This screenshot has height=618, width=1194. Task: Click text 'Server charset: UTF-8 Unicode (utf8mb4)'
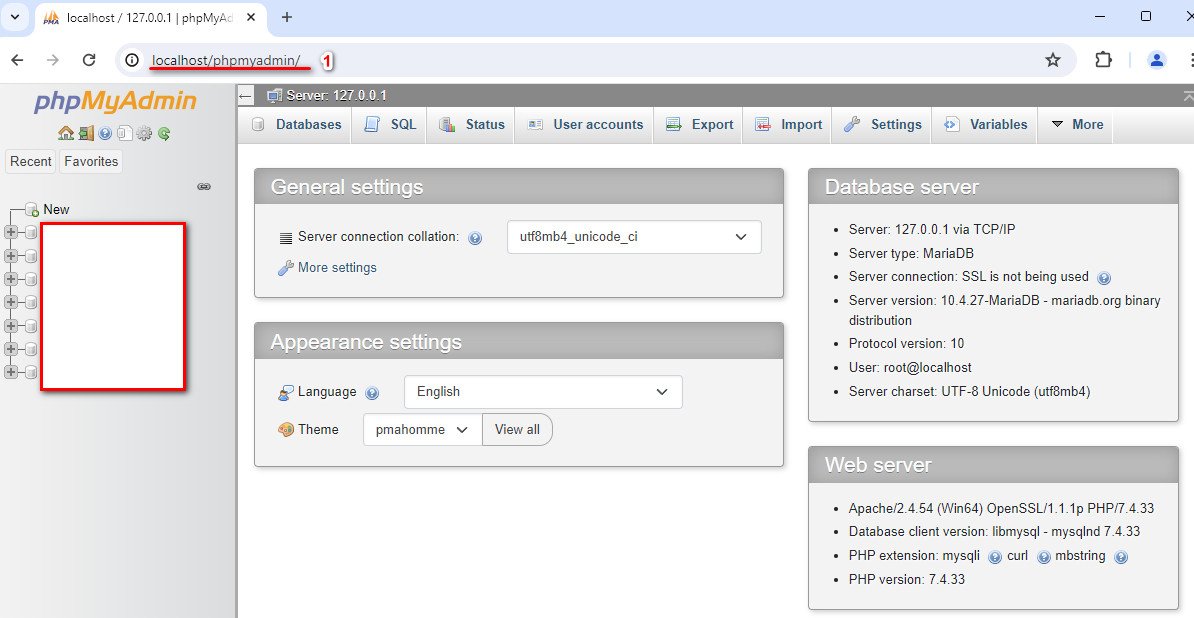click(x=969, y=391)
